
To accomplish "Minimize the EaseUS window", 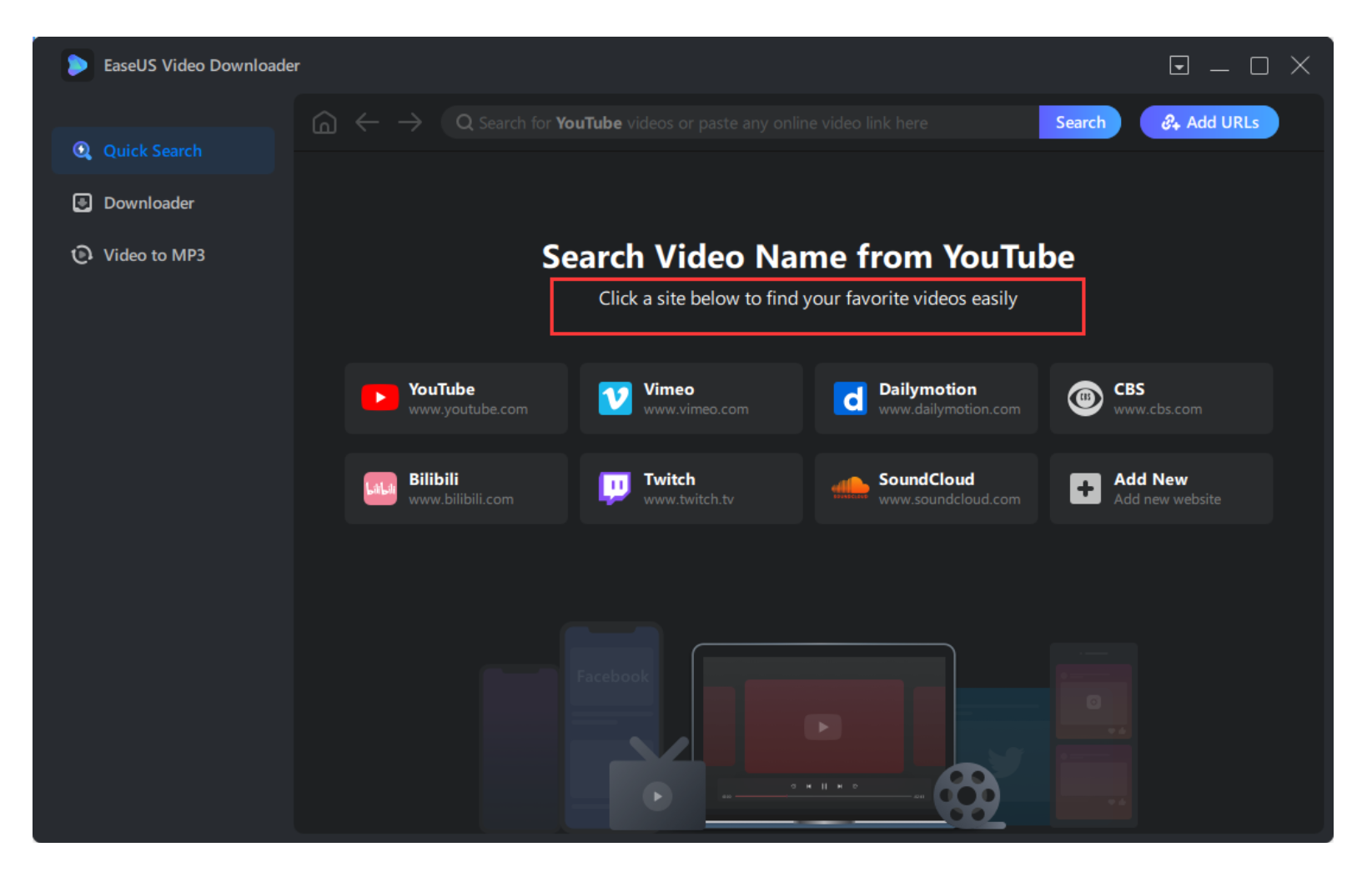I will click(x=1219, y=70).
